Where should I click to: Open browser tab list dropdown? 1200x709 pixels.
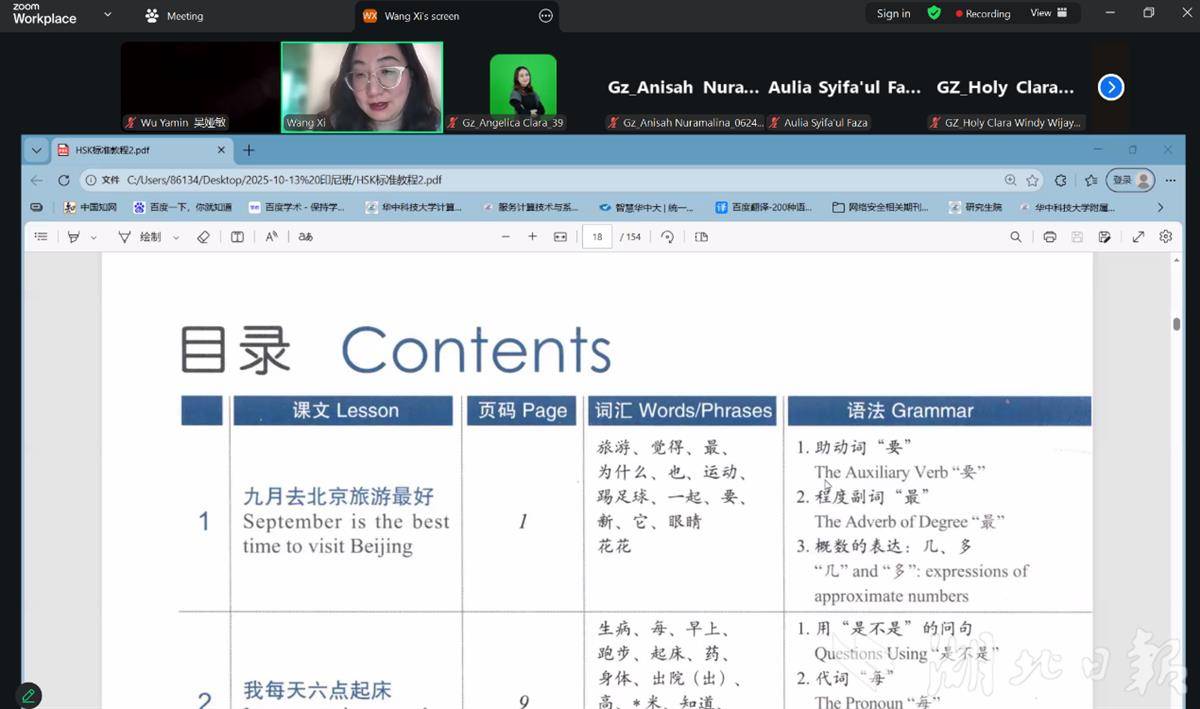(x=37, y=150)
